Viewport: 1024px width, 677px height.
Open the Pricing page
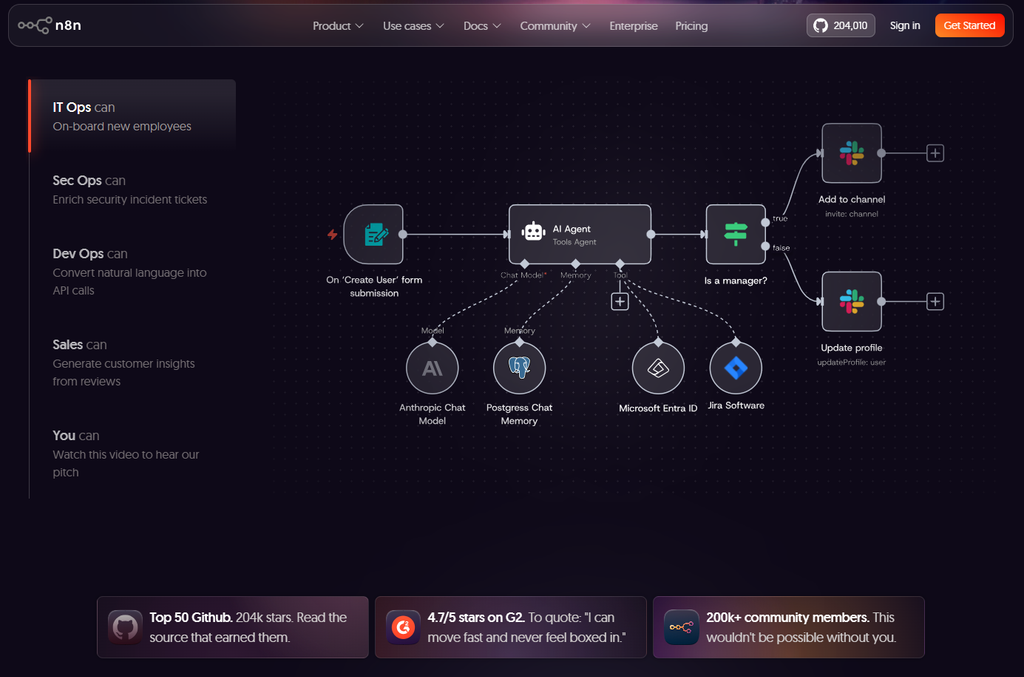(x=692, y=26)
